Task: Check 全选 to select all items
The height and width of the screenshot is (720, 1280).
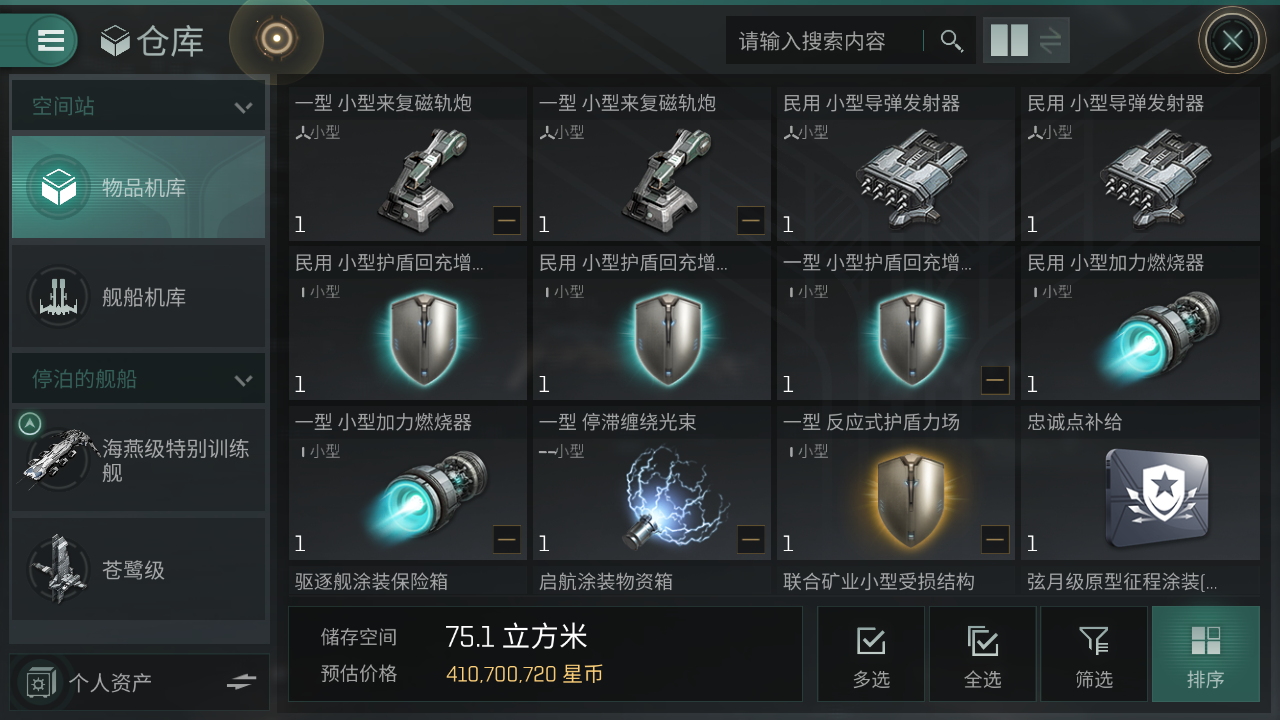Action: coord(982,654)
